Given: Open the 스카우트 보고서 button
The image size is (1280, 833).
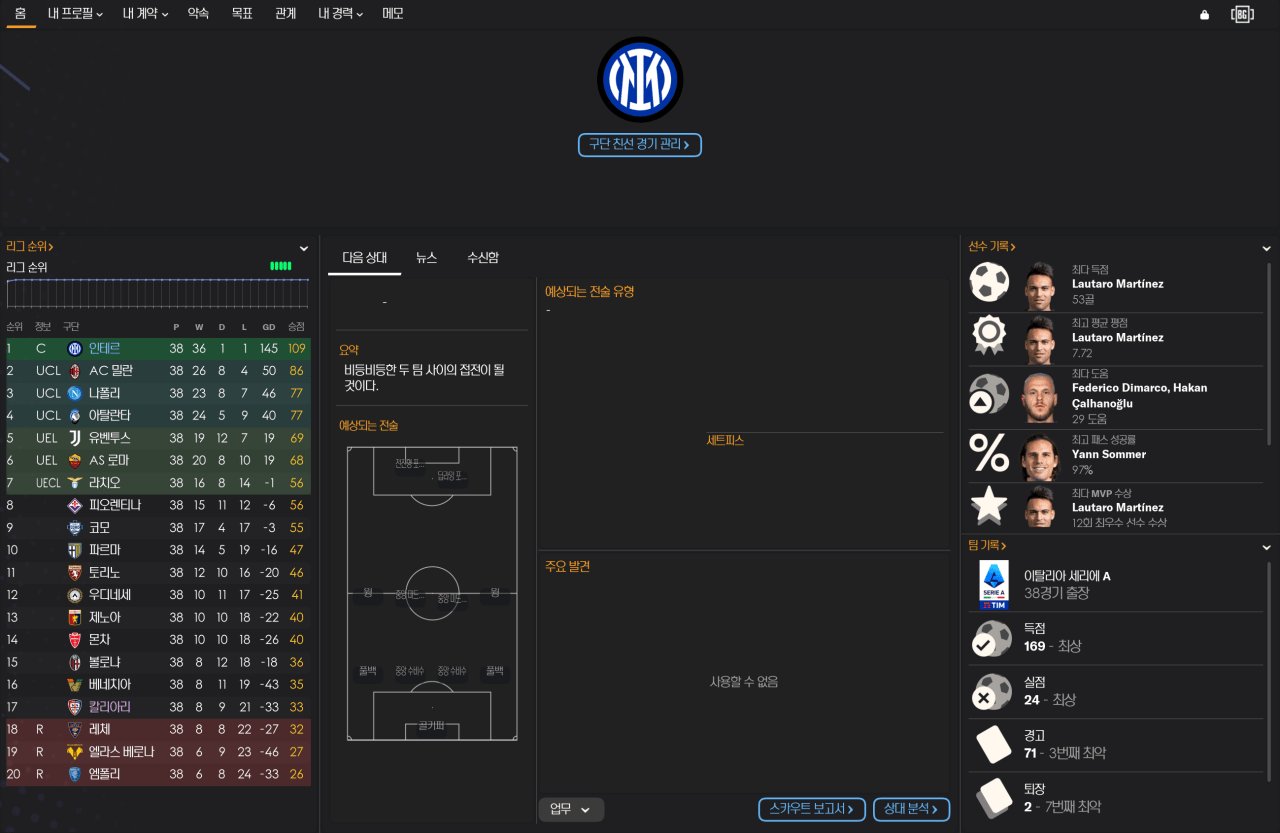Looking at the screenshot, I should 811,809.
